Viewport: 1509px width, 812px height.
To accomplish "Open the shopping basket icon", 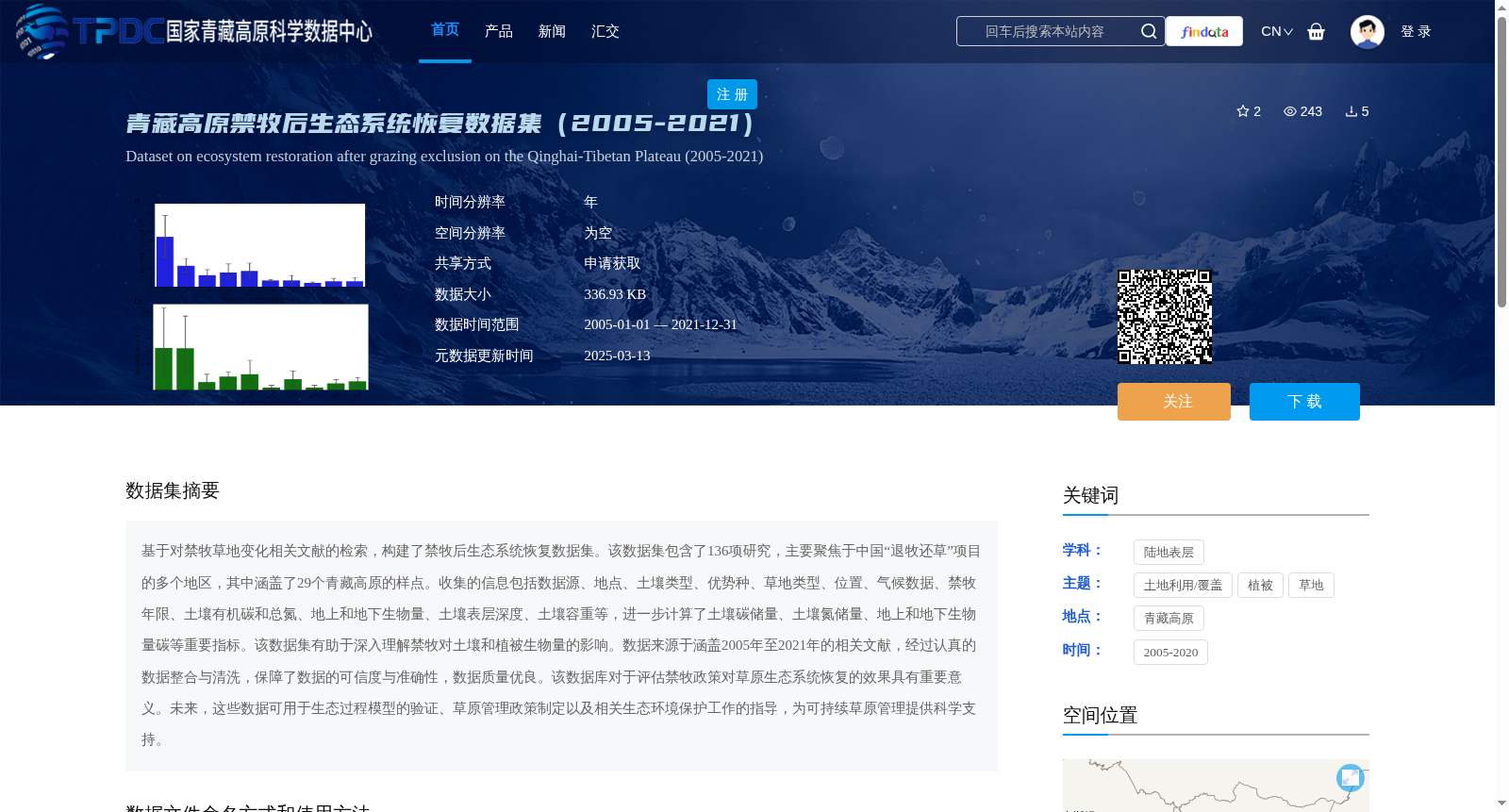I will pos(1317,31).
